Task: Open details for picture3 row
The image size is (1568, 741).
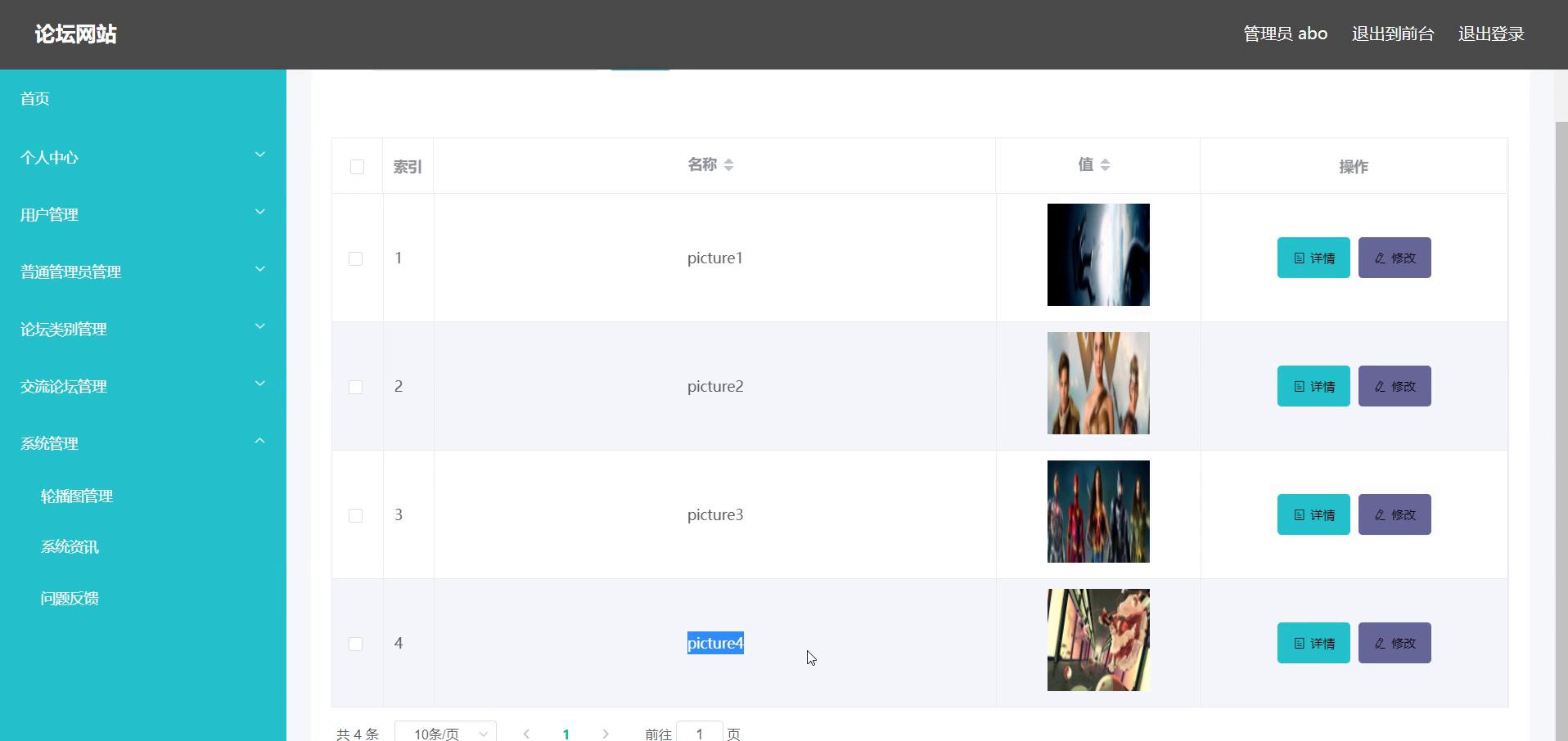Action: 1313,515
